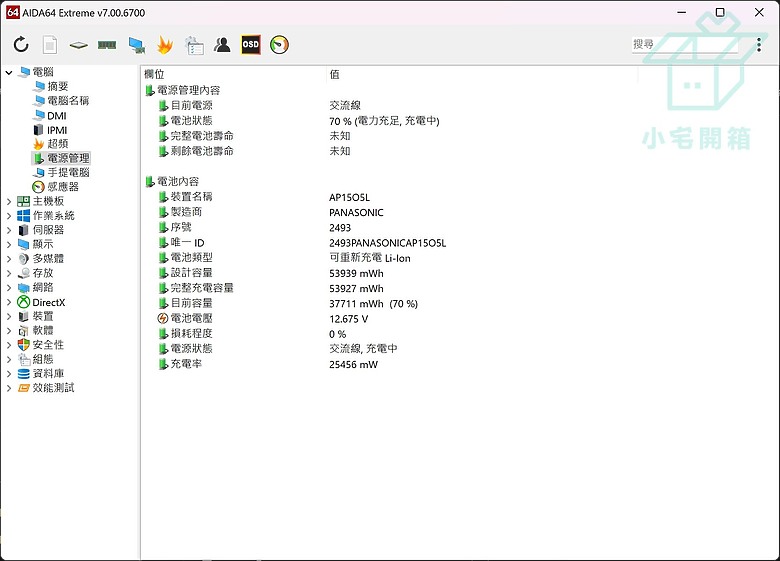Screen dimensions: 780x561
Task: Select DirectX in the sidebar tree
Action: (x=48, y=302)
